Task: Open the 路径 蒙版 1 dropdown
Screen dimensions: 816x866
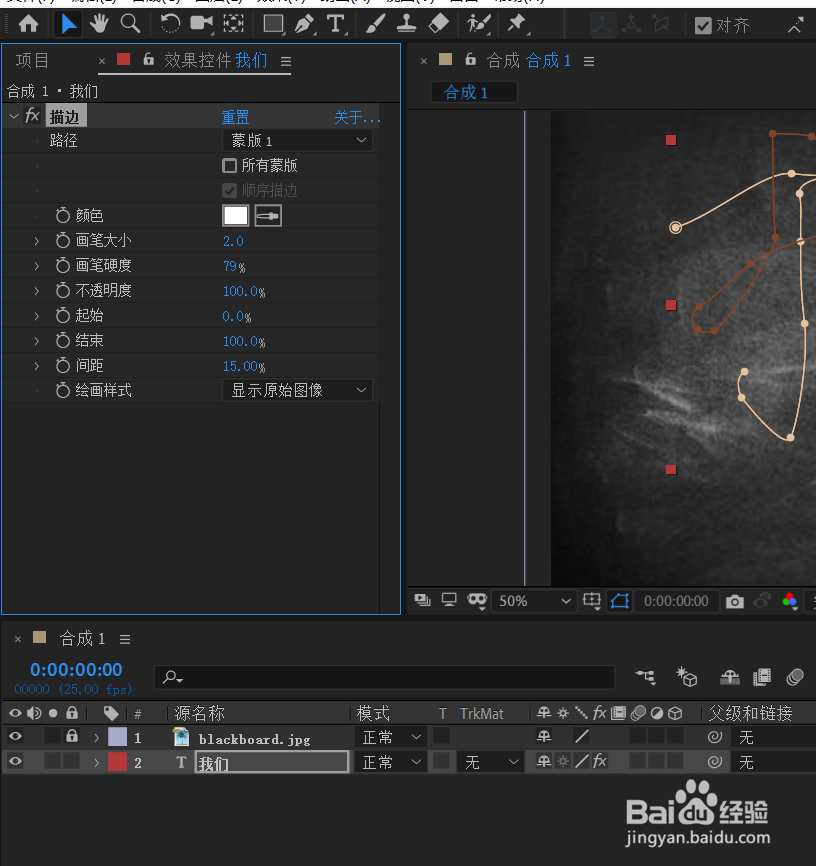Action: click(x=297, y=140)
